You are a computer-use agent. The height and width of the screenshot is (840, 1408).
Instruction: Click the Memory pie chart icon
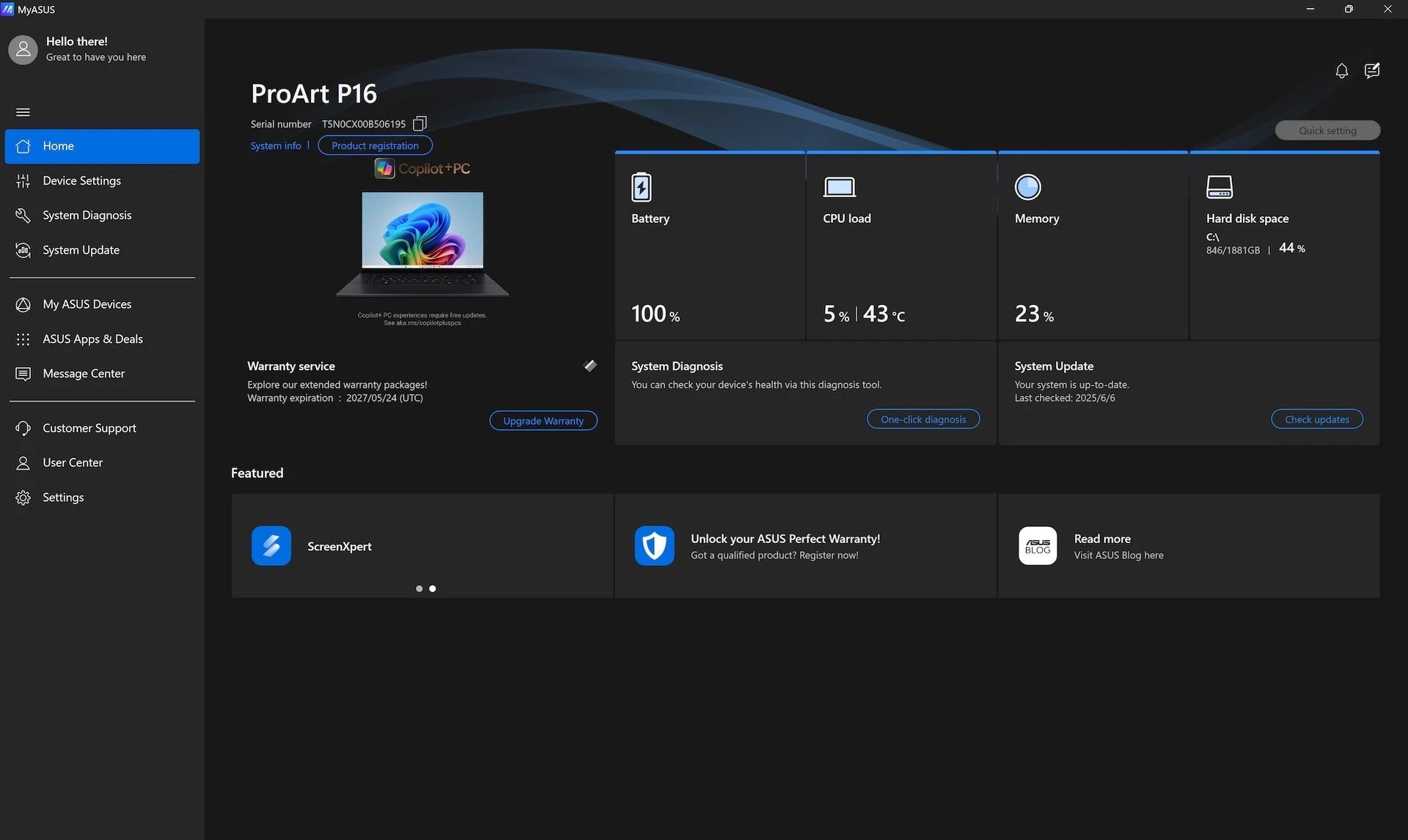pyautogui.click(x=1027, y=187)
